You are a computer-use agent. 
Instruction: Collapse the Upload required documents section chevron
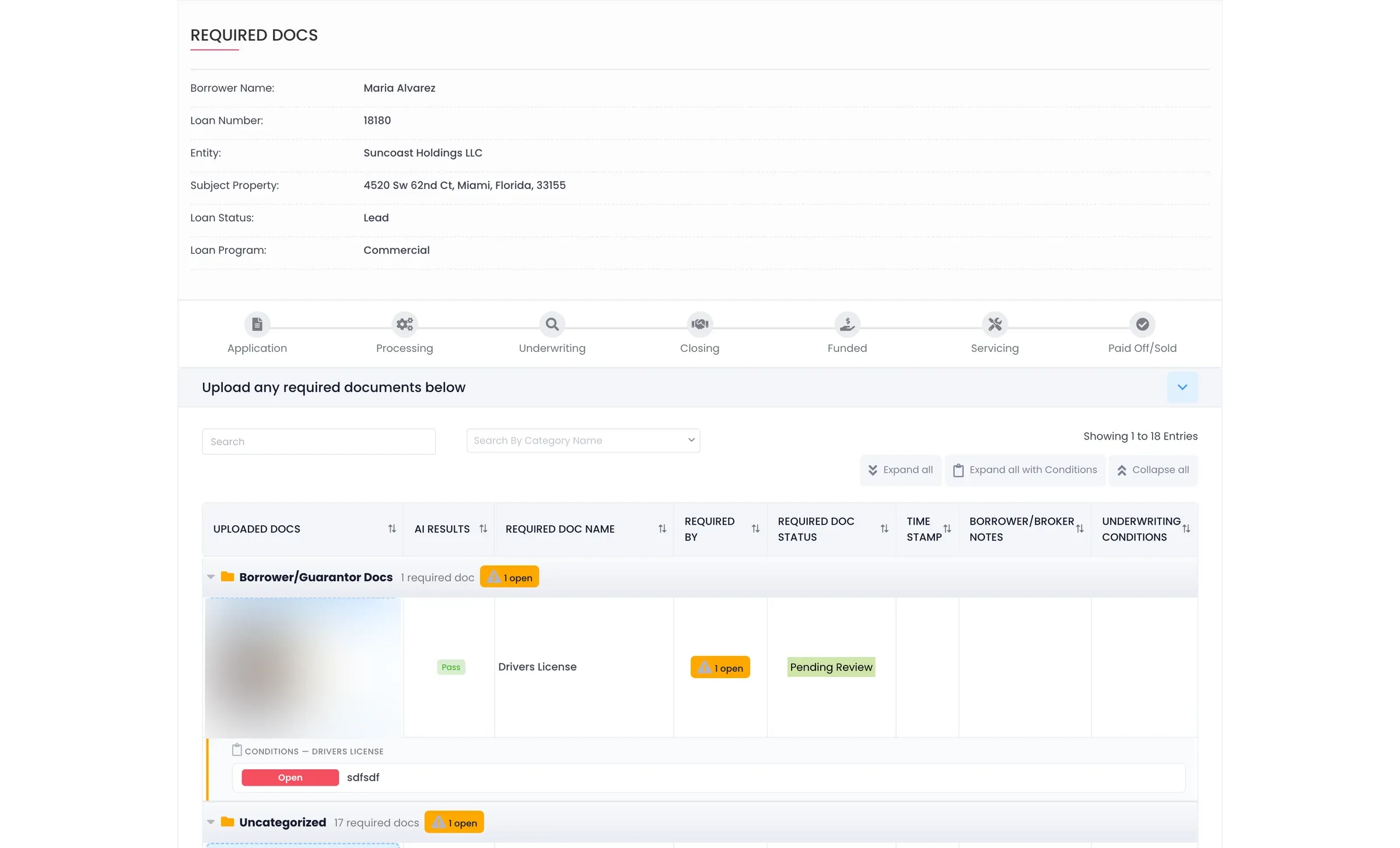tap(1182, 388)
